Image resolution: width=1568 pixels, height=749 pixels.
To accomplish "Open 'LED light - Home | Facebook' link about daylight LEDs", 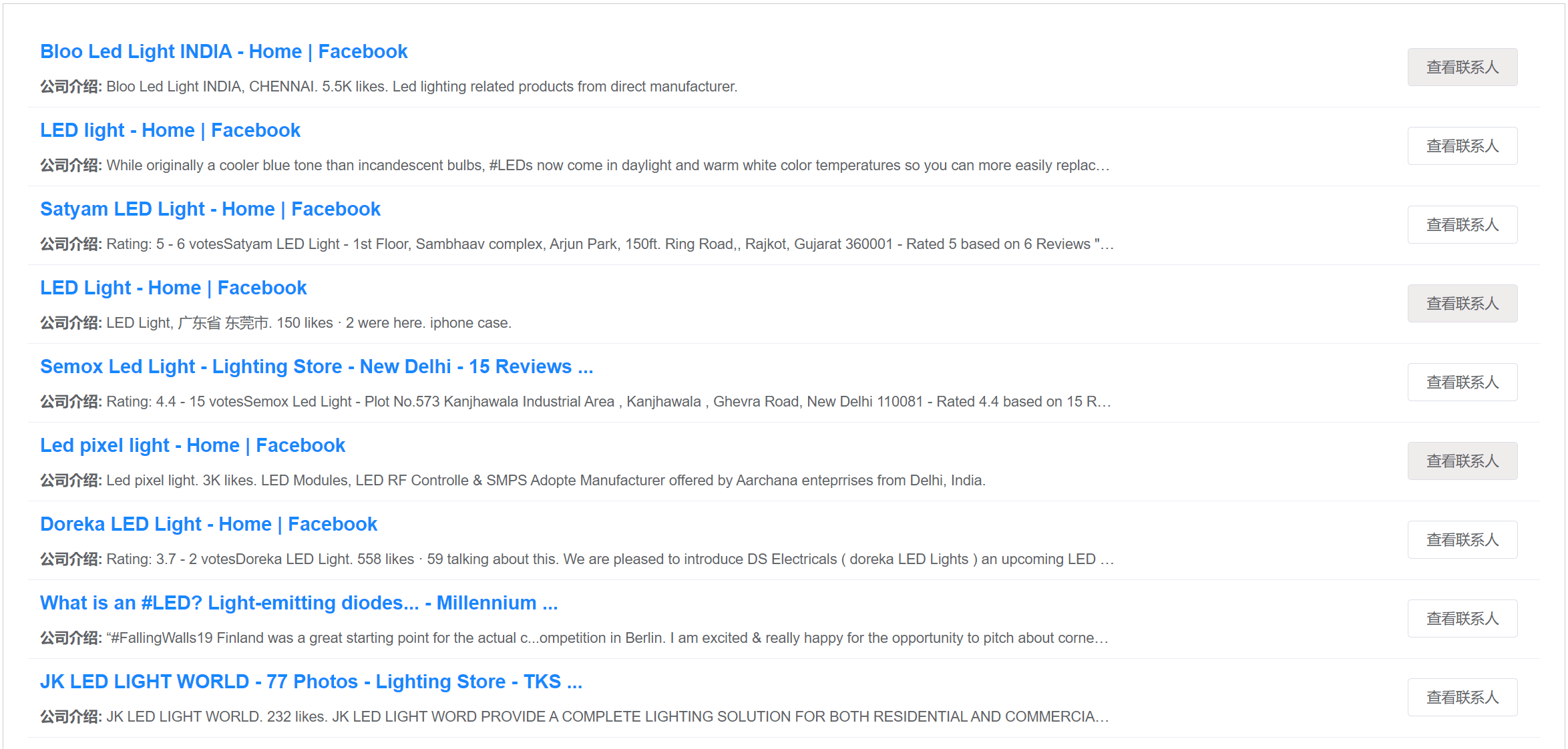I will tap(170, 130).
